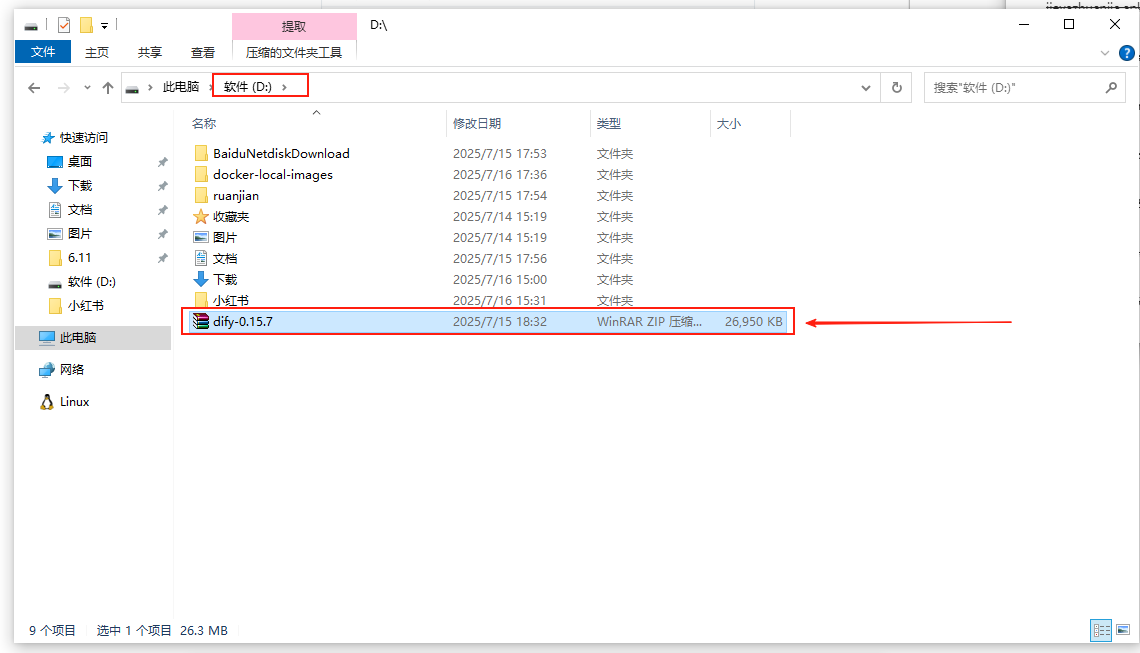Click the Properties checkmark icon in title bar
Viewport: 1140px width, 653px height.
point(64,25)
